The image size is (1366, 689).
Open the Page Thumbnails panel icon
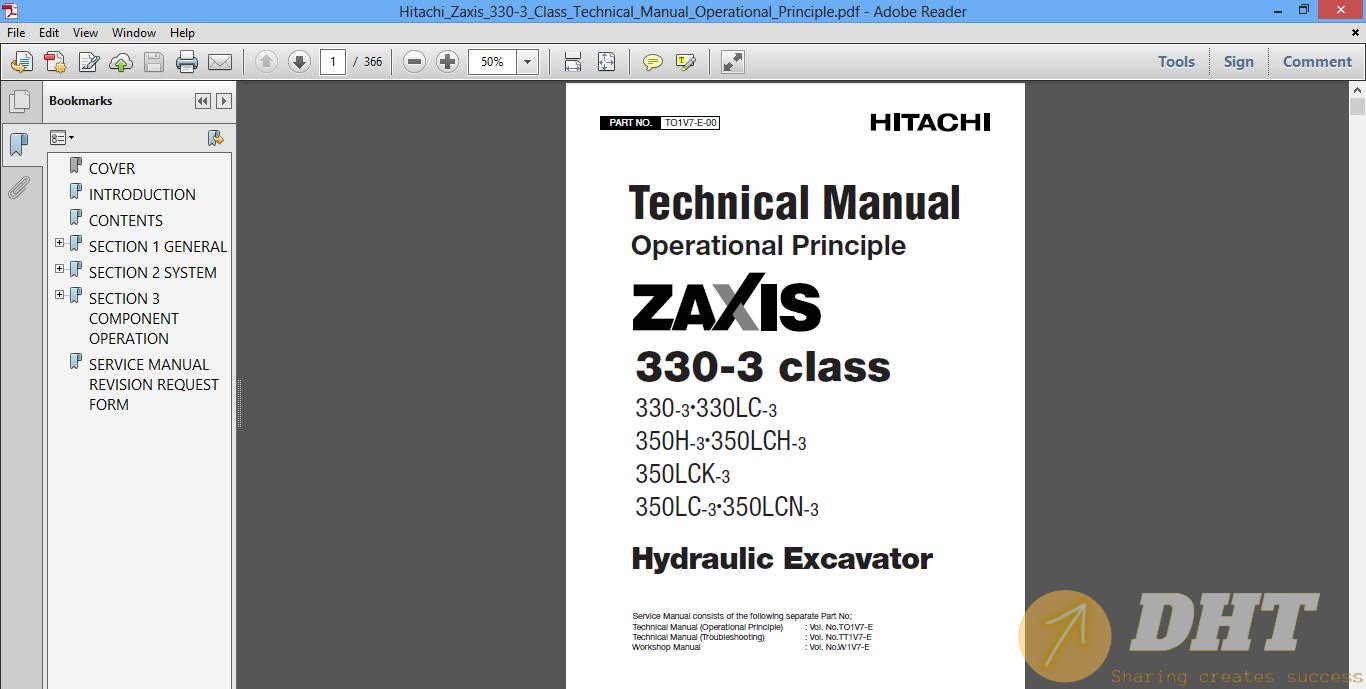[x=19, y=101]
